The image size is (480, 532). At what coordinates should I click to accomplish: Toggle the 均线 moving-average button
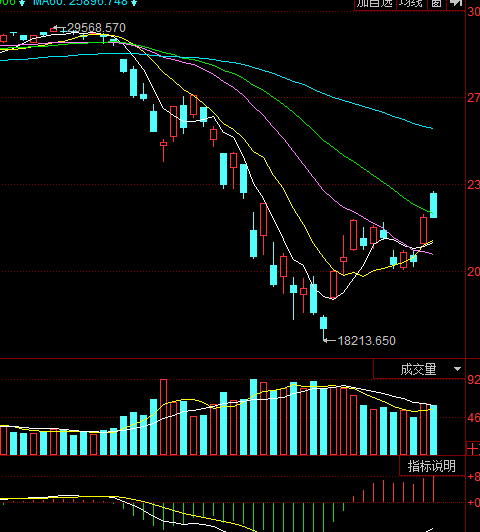pos(411,4)
